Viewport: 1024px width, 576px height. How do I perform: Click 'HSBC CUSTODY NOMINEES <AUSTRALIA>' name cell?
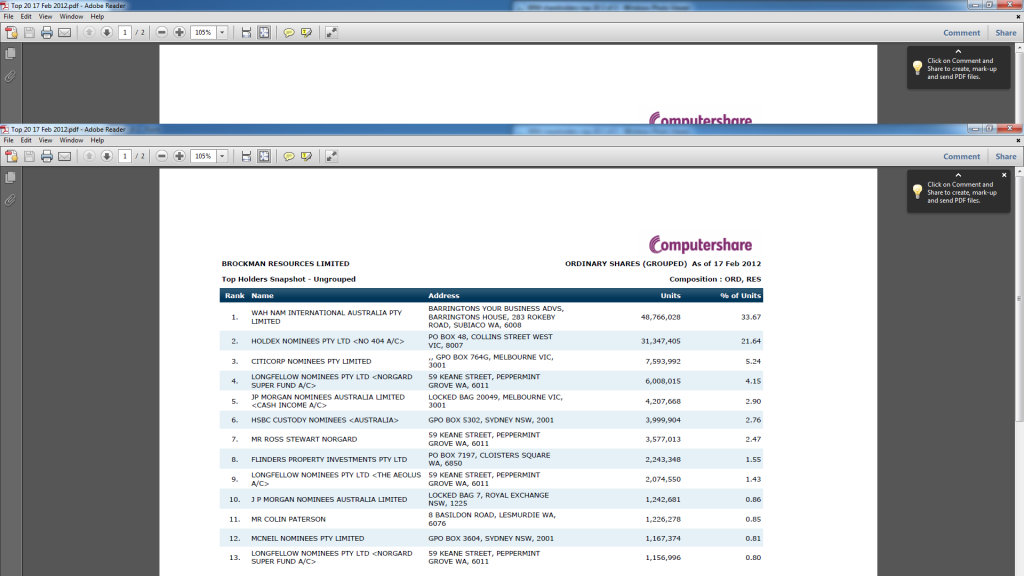(x=325, y=420)
